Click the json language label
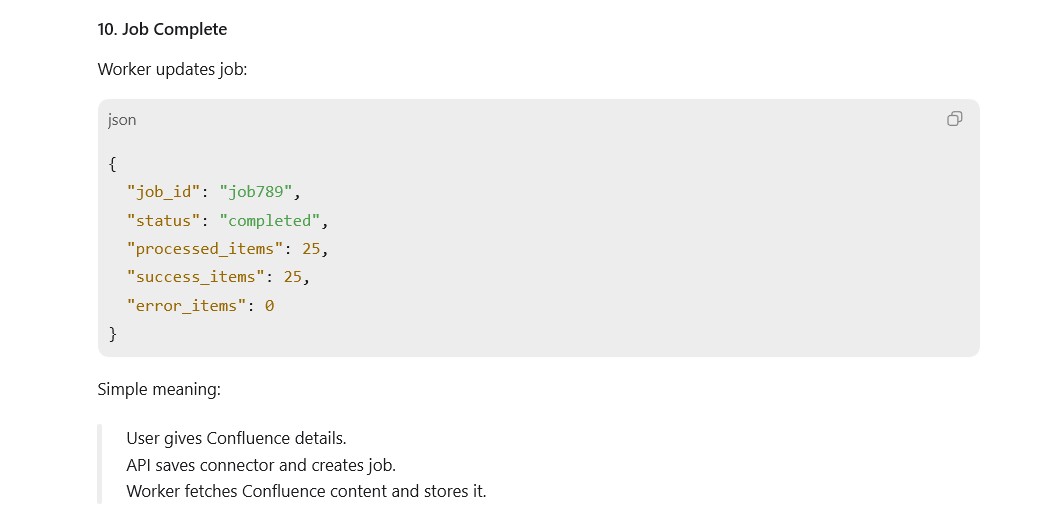This screenshot has width=1040, height=522. click(x=122, y=120)
